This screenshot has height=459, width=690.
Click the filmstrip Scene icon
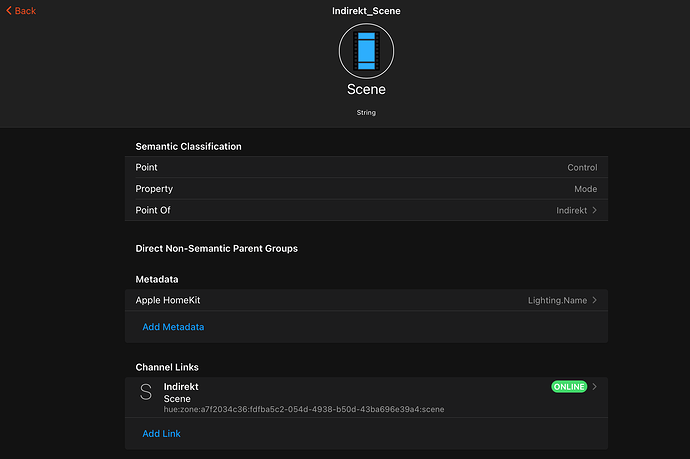click(365, 51)
